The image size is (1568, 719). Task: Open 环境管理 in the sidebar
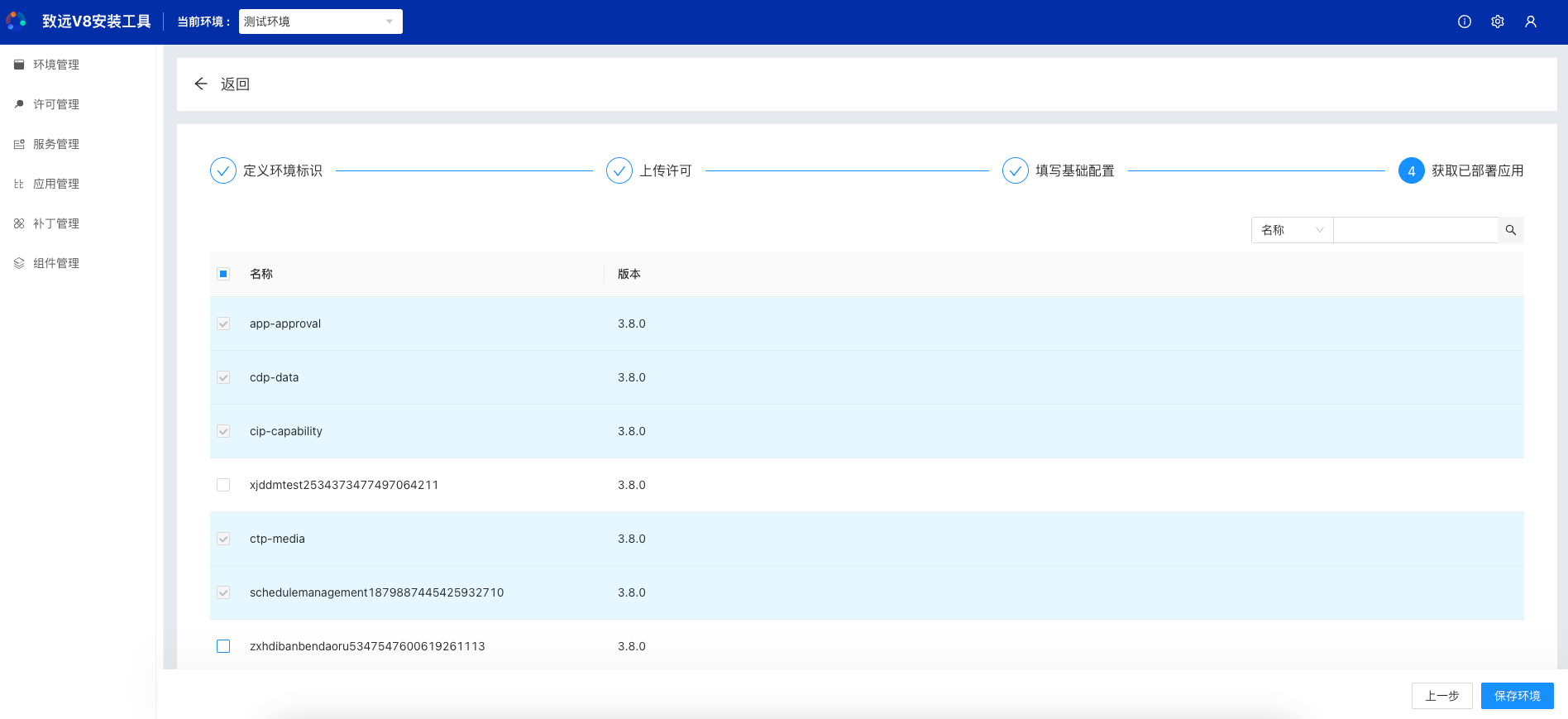(x=56, y=65)
